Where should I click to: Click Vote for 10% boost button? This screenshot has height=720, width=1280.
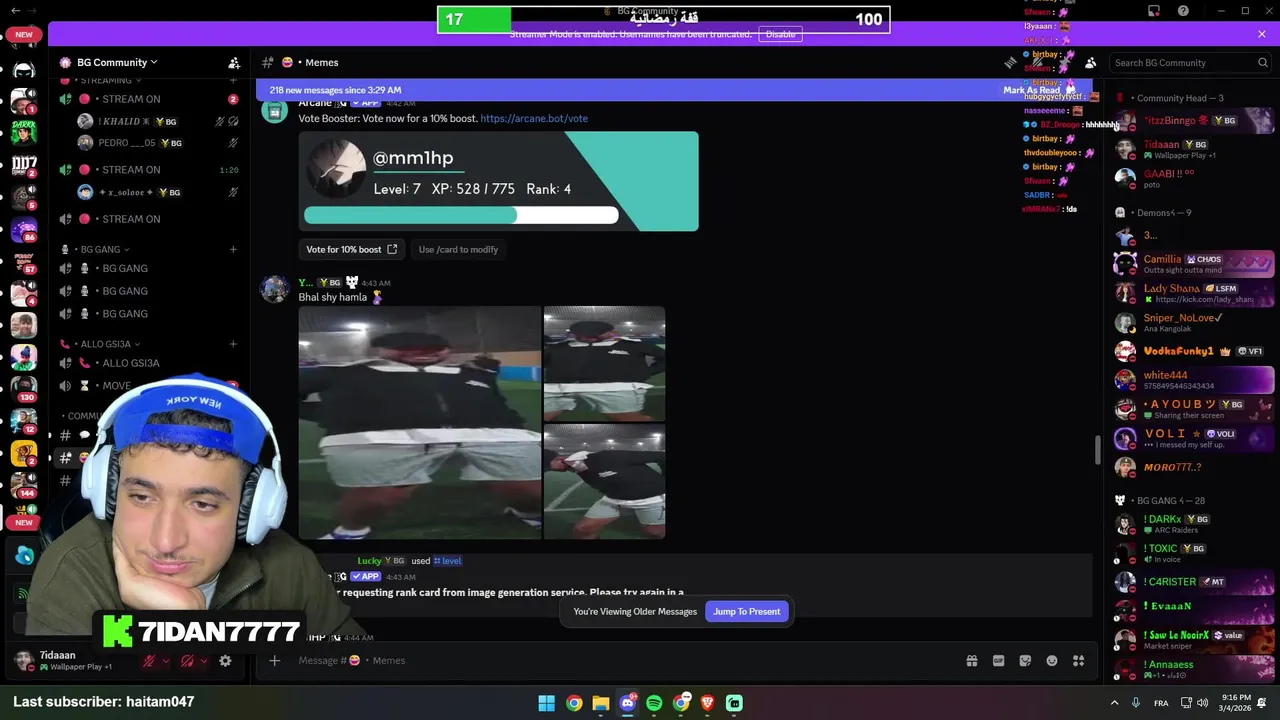(x=351, y=249)
